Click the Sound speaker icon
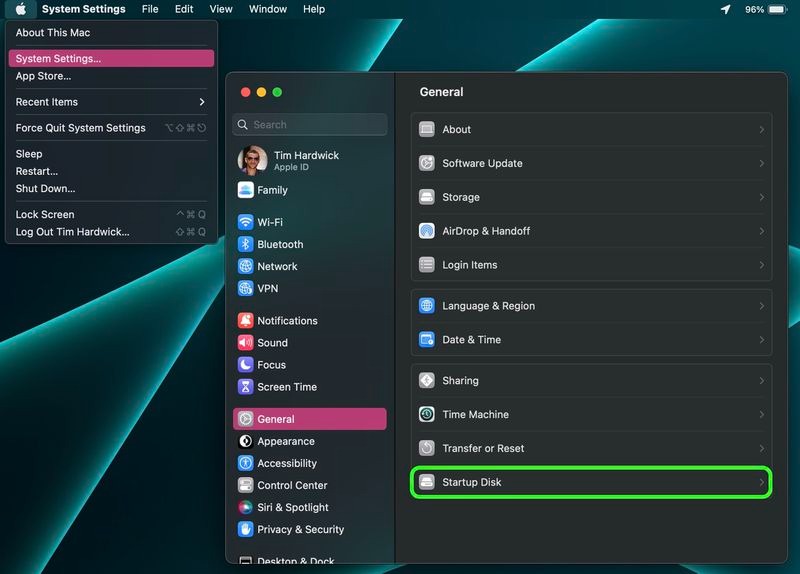 pyautogui.click(x=245, y=342)
